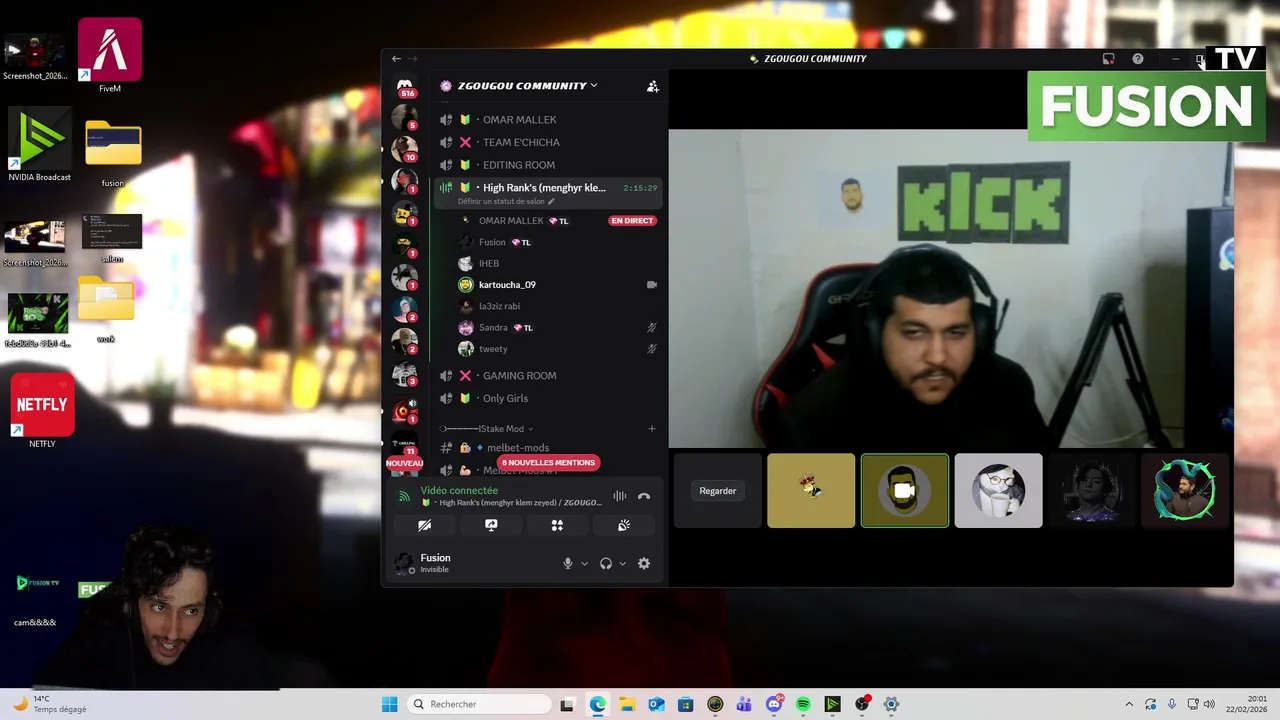Select the yellow dog avatar participant tile
Image resolution: width=1280 pixels, height=720 pixels.
click(x=811, y=491)
